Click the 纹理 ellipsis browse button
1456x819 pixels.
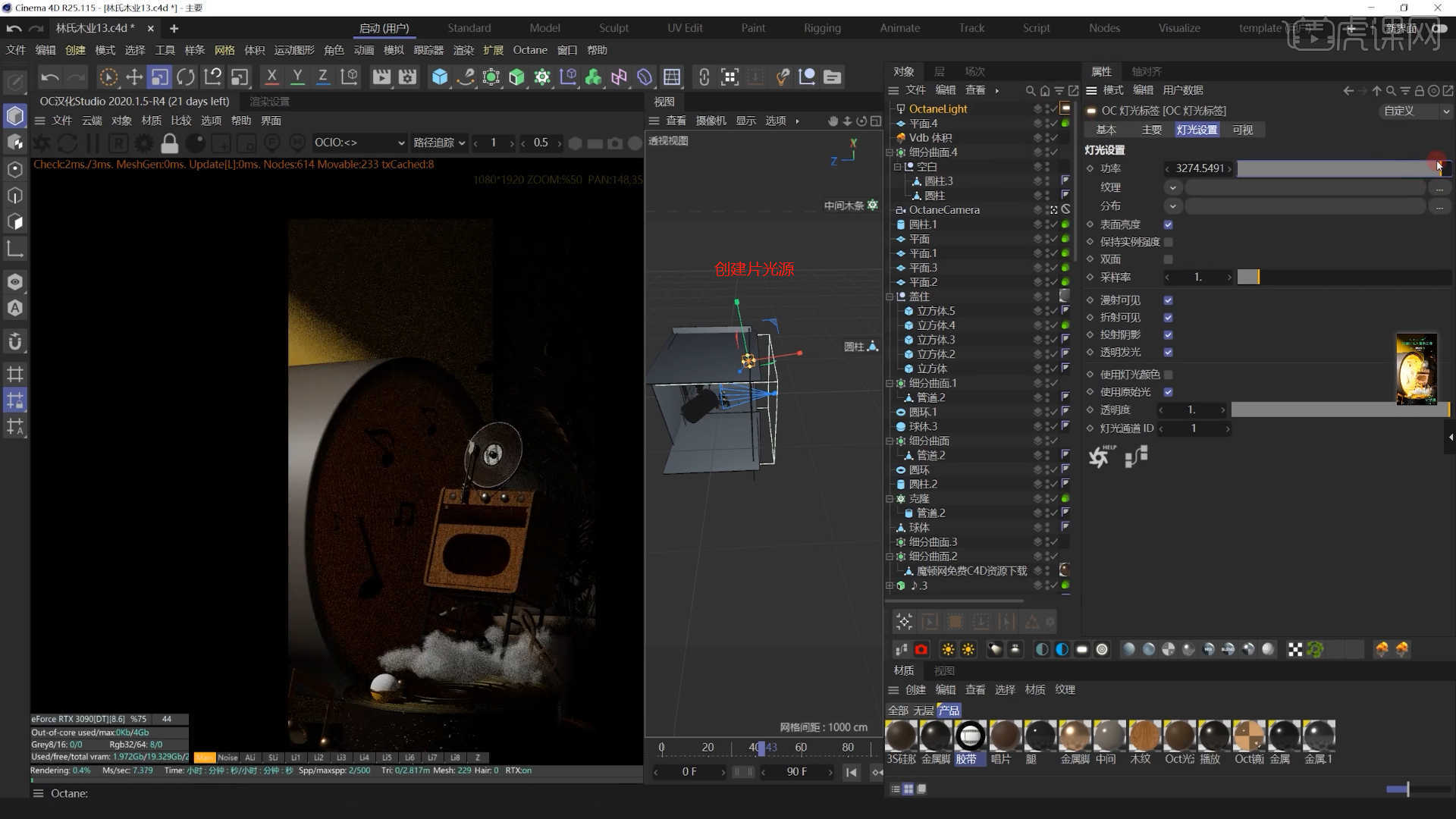pos(1439,187)
